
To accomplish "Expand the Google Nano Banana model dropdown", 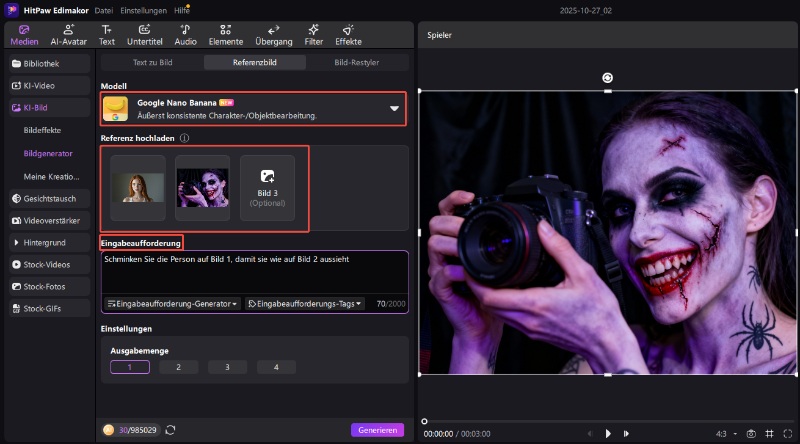I will point(394,108).
